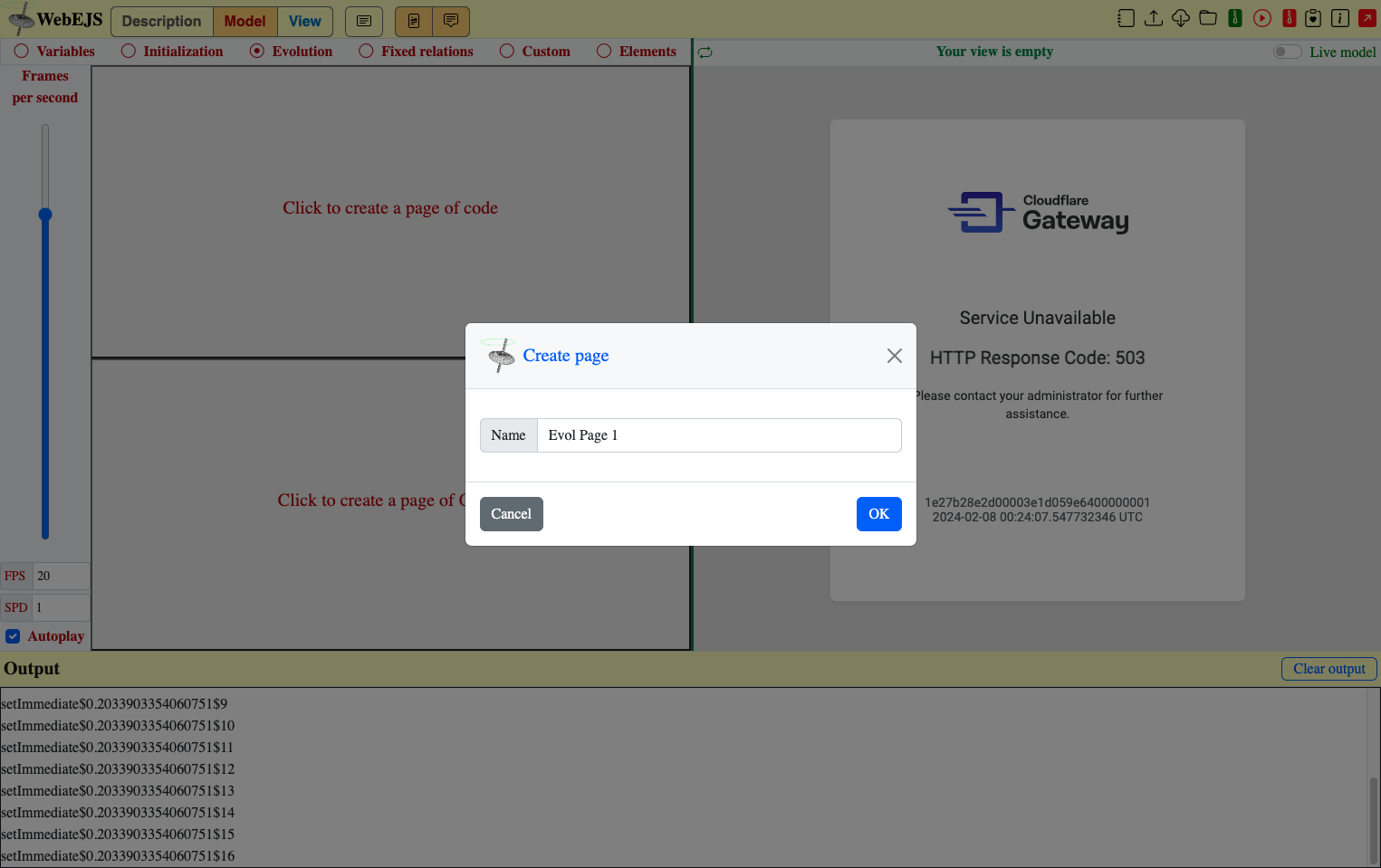The image size is (1381, 868).
Task: Switch to the Model tab
Action: tap(245, 21)
